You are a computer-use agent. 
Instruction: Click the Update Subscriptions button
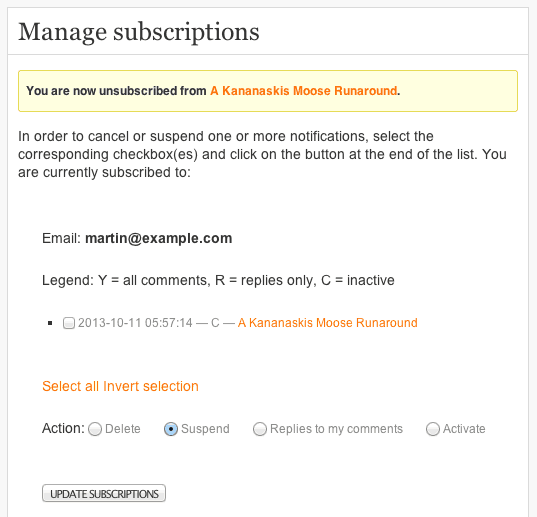104,493
